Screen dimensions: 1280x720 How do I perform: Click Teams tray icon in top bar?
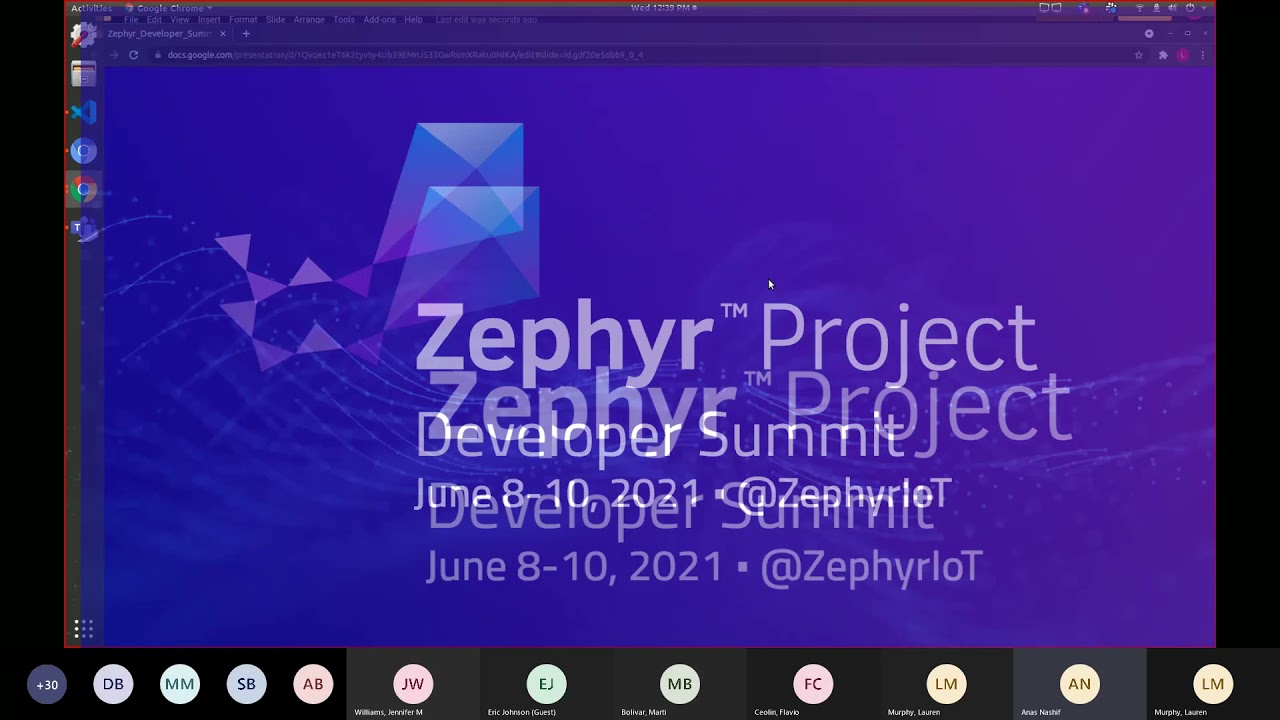tap(1083, 8)
